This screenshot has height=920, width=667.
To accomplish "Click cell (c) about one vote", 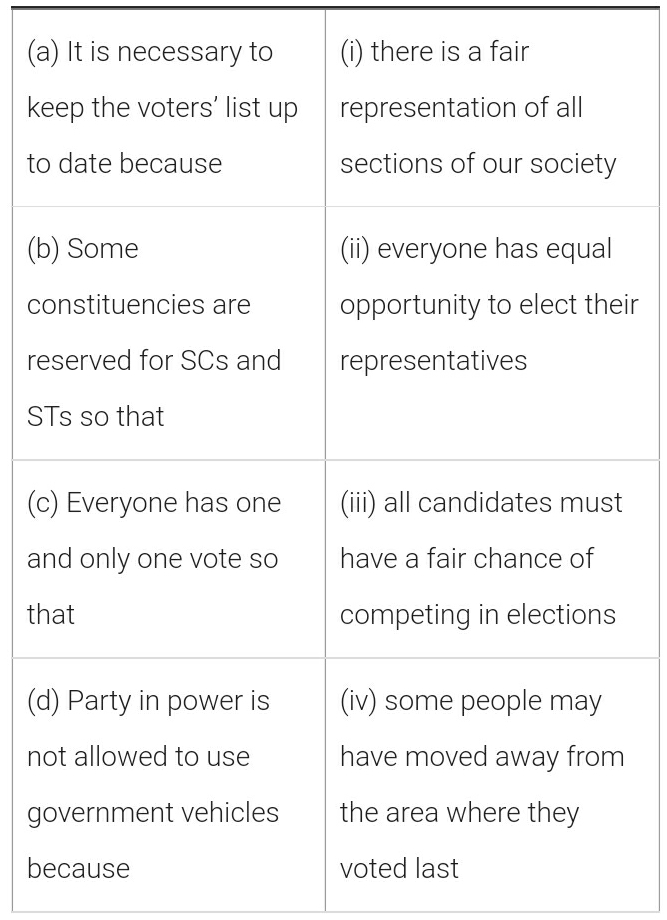I will click(168, 558).
